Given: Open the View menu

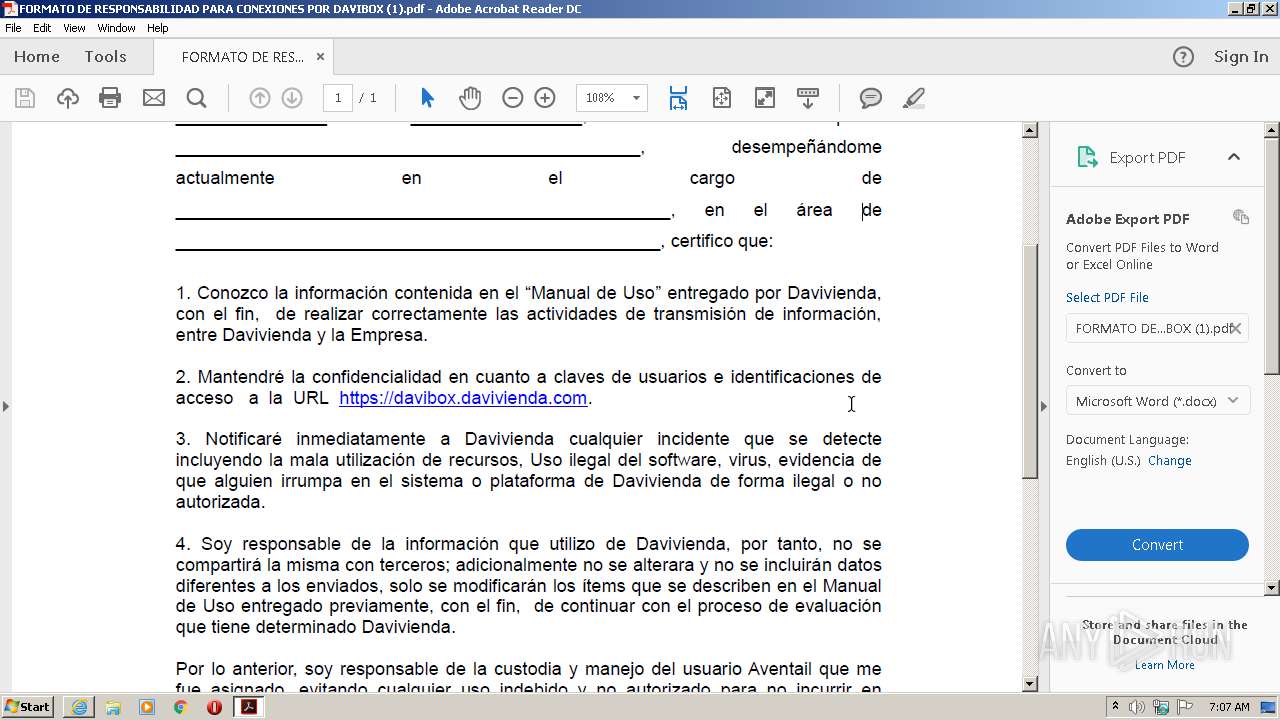Looking at the screenshot, I should tap(74, 28).
